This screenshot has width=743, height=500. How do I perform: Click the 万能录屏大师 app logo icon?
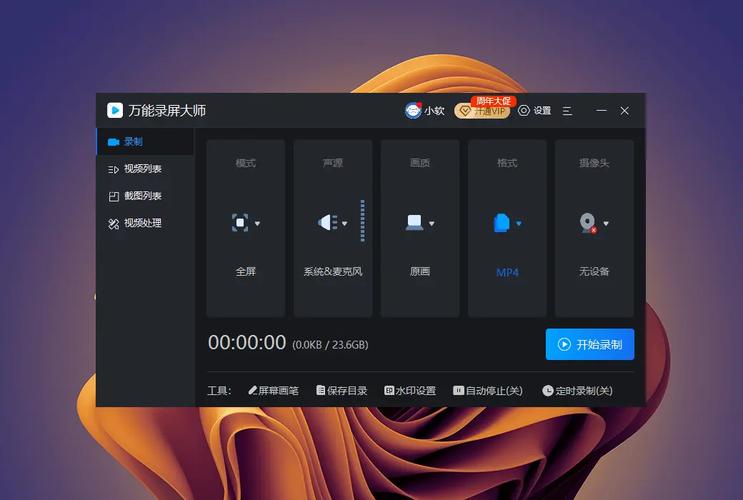click(x=115, y=111)
